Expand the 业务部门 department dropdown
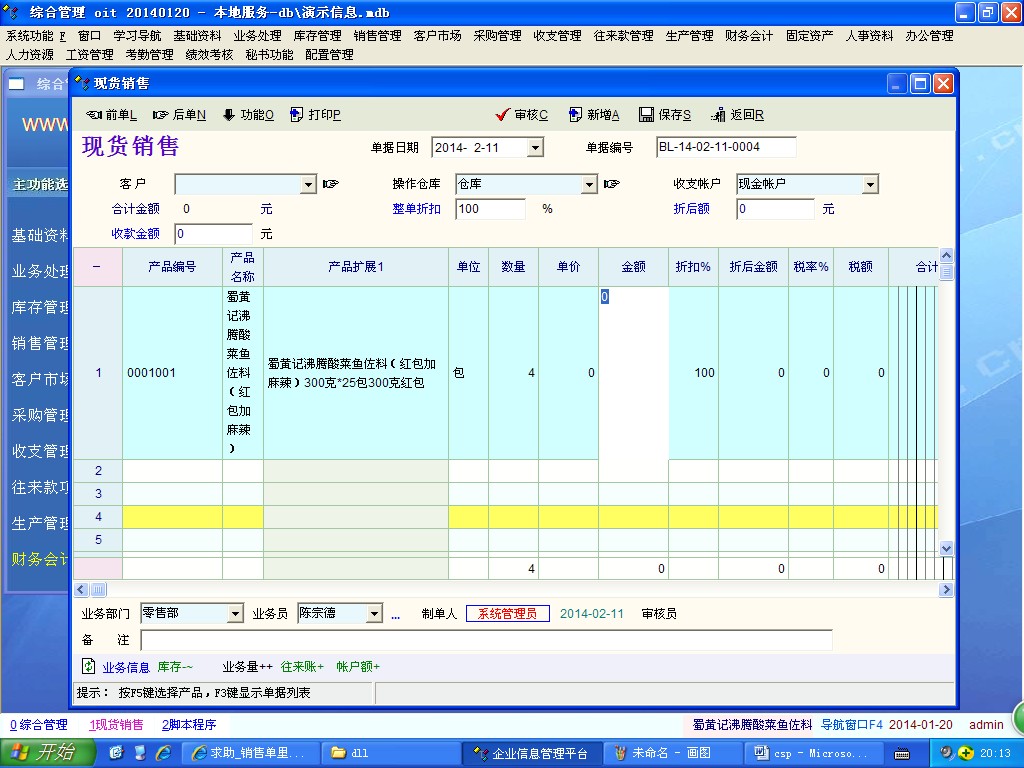Image resolution: width=1024 pixels, height=768 pixels. click(235, 614)
